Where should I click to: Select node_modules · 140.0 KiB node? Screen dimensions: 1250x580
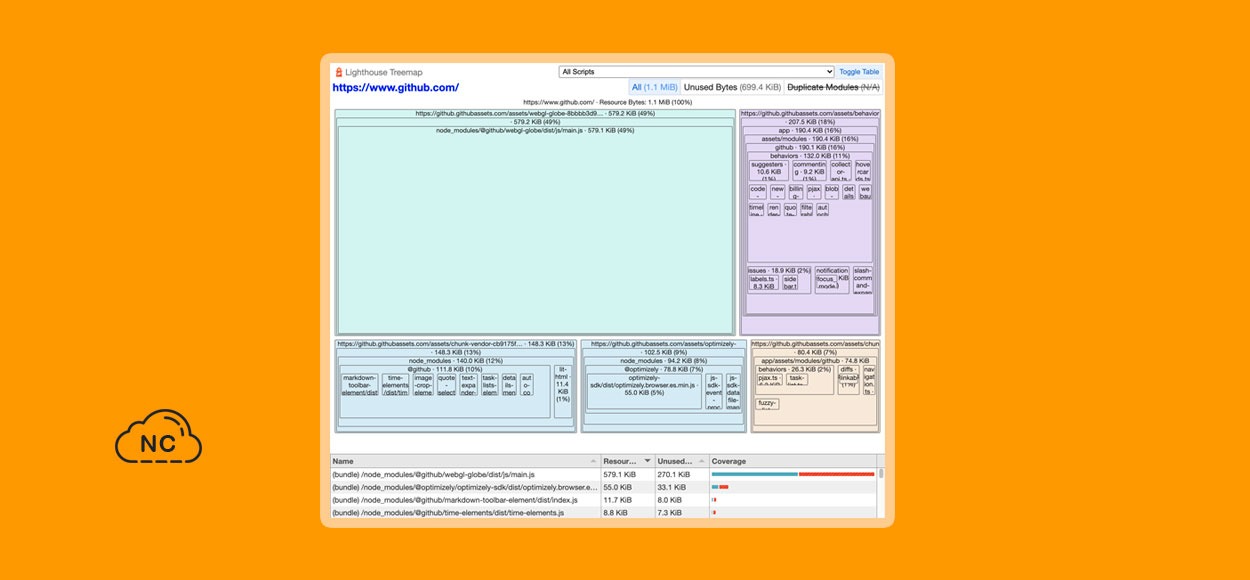456,361
